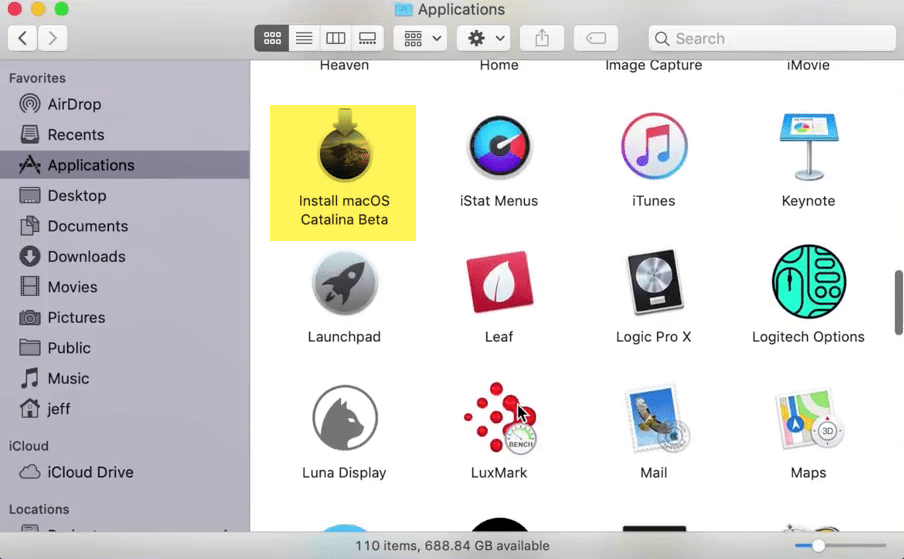The width and height of the screenshot is (904, 559).
Task: Click the Applications folder title icon
Action: pos(404,9)
